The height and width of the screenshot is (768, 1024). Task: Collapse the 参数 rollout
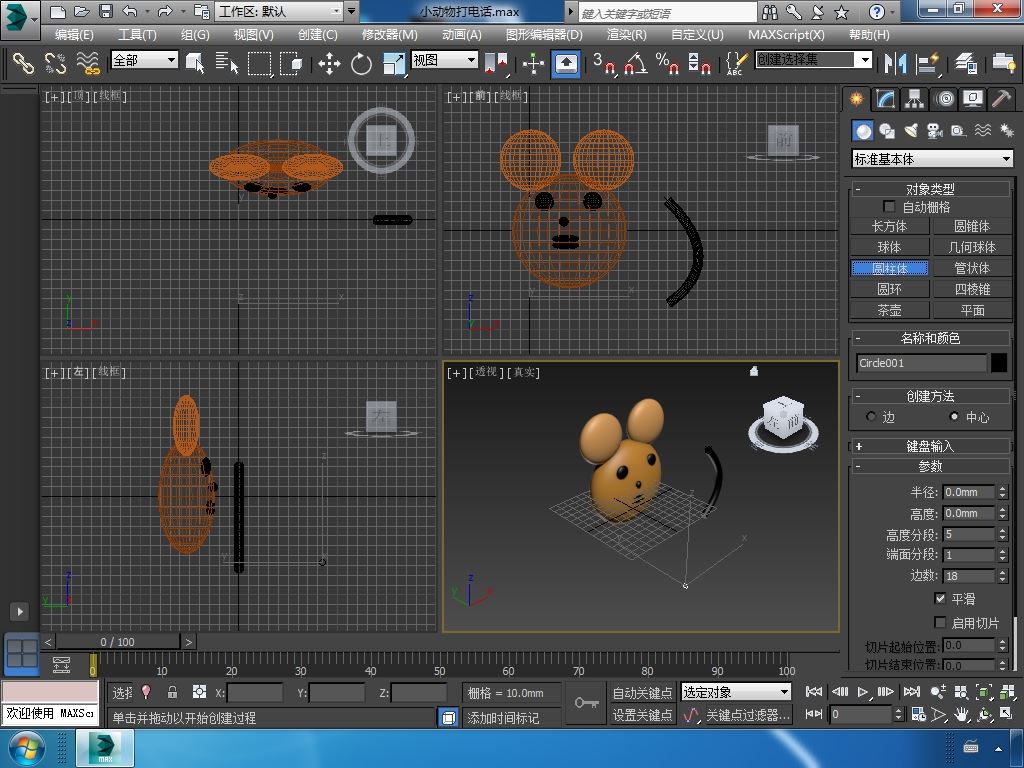(930, 466)
